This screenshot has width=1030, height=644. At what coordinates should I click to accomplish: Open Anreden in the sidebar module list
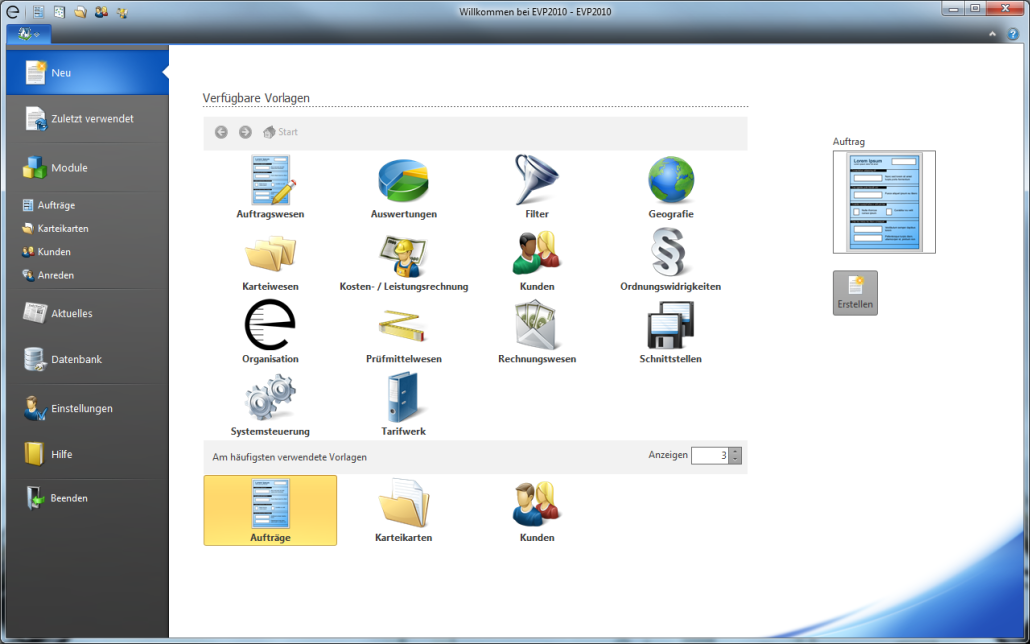(48, 275)
